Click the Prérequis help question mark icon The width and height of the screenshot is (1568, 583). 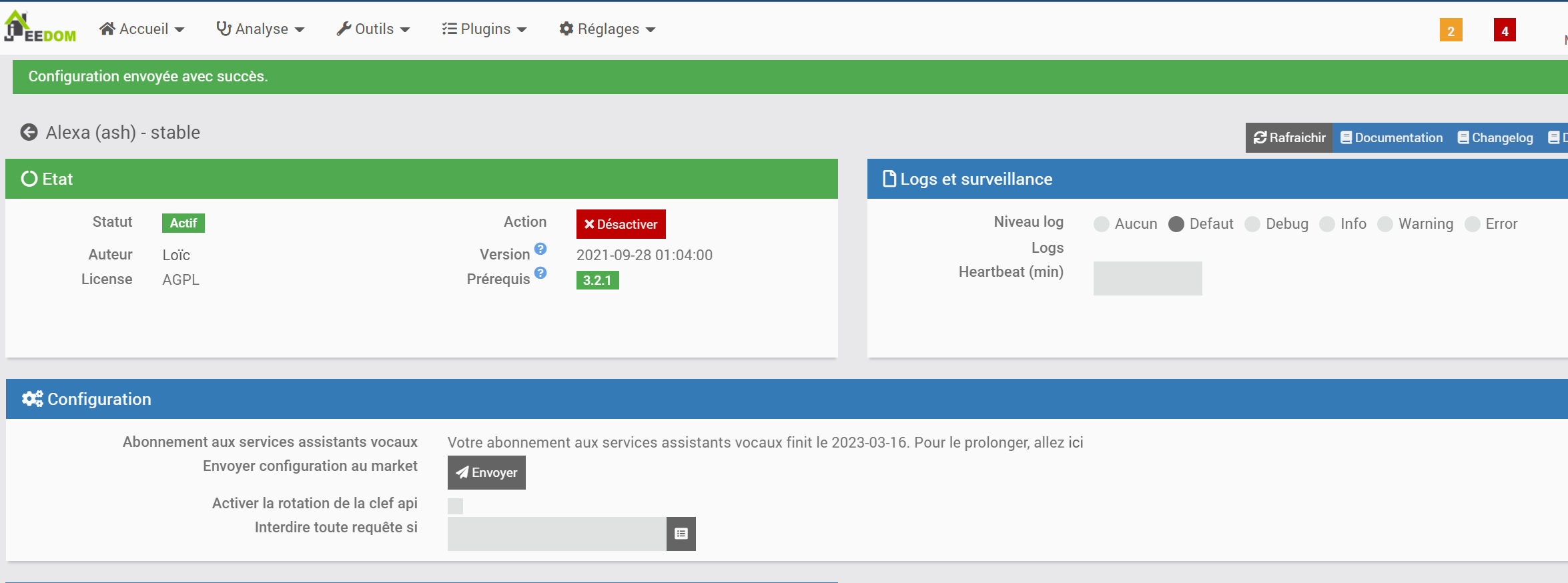(540, 273)
